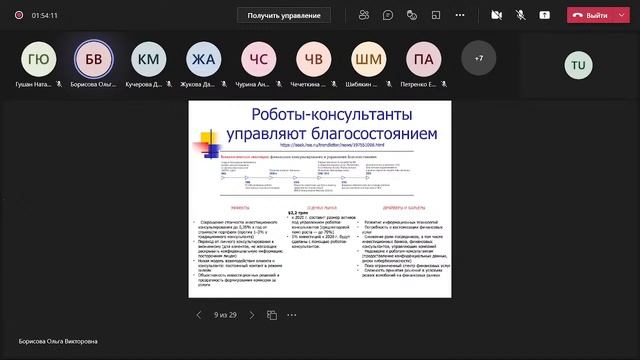Click the slide counter 9 из 29
Screen dimensions: 640x360
tap(225, 315)
